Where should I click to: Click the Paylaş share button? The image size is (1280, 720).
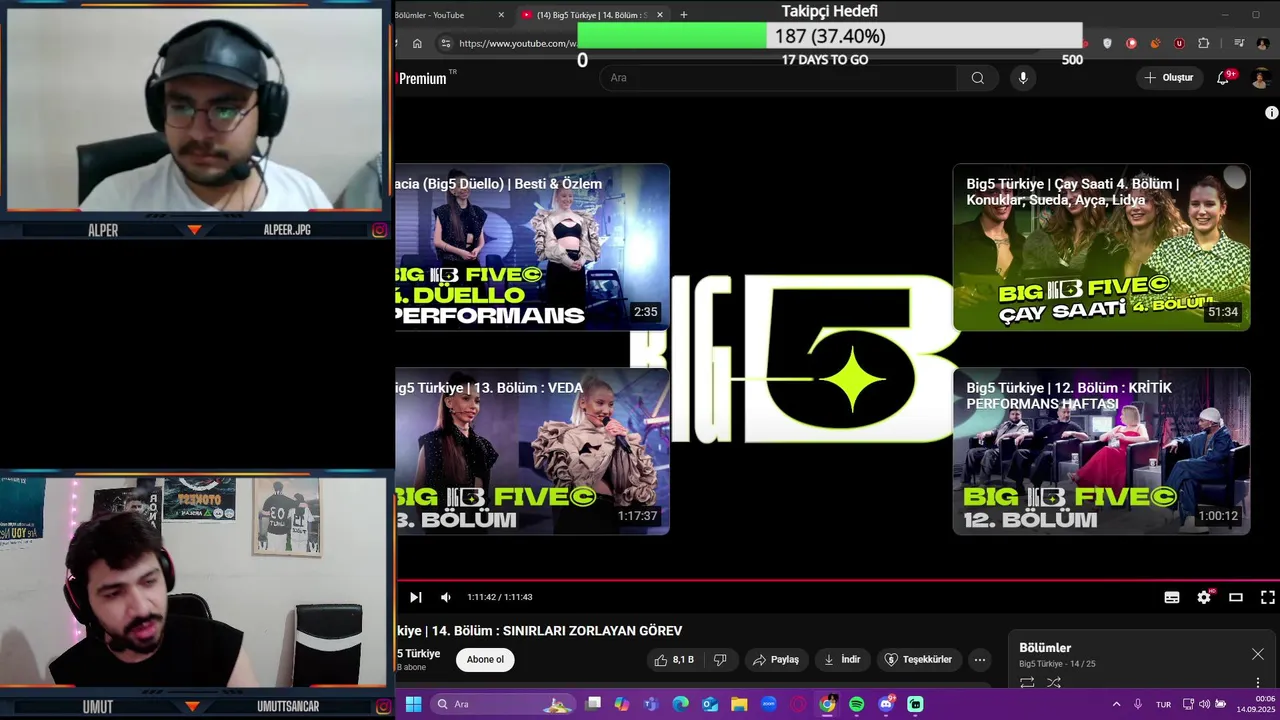[776, 660]
